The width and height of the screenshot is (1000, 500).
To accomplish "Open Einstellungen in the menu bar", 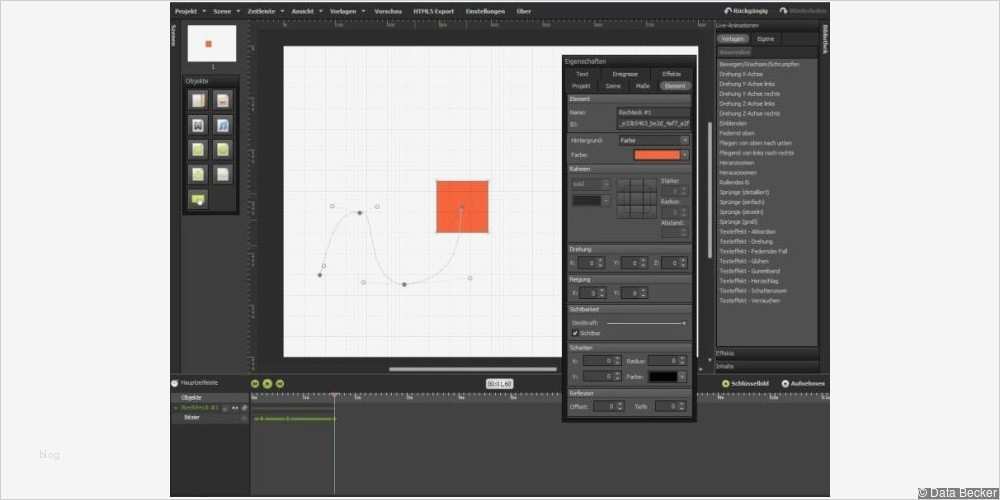I will [x=485, y=11].
